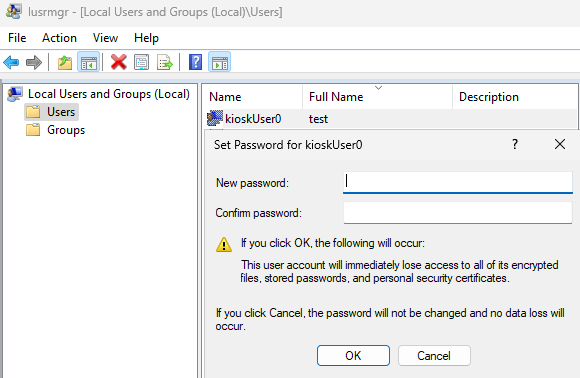Select Local Users and Groups root node
Screen dimensions: 580x378
[x=99, y=94]
